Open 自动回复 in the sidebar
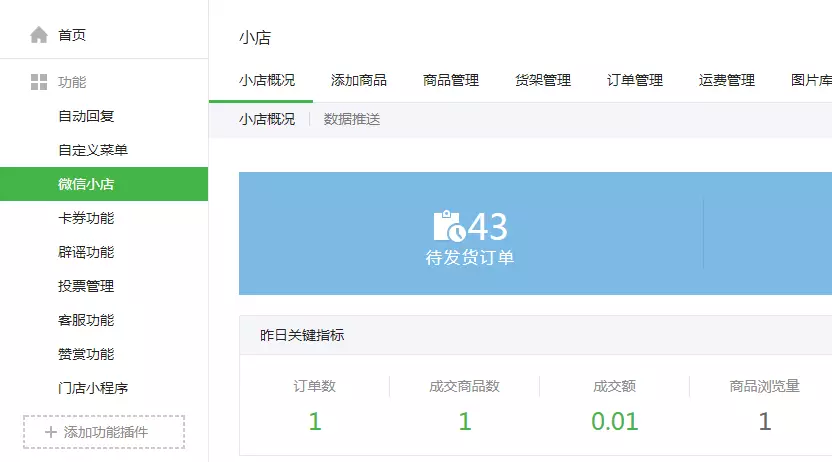The height and width of the screenshot is (462, 832). 86,116
